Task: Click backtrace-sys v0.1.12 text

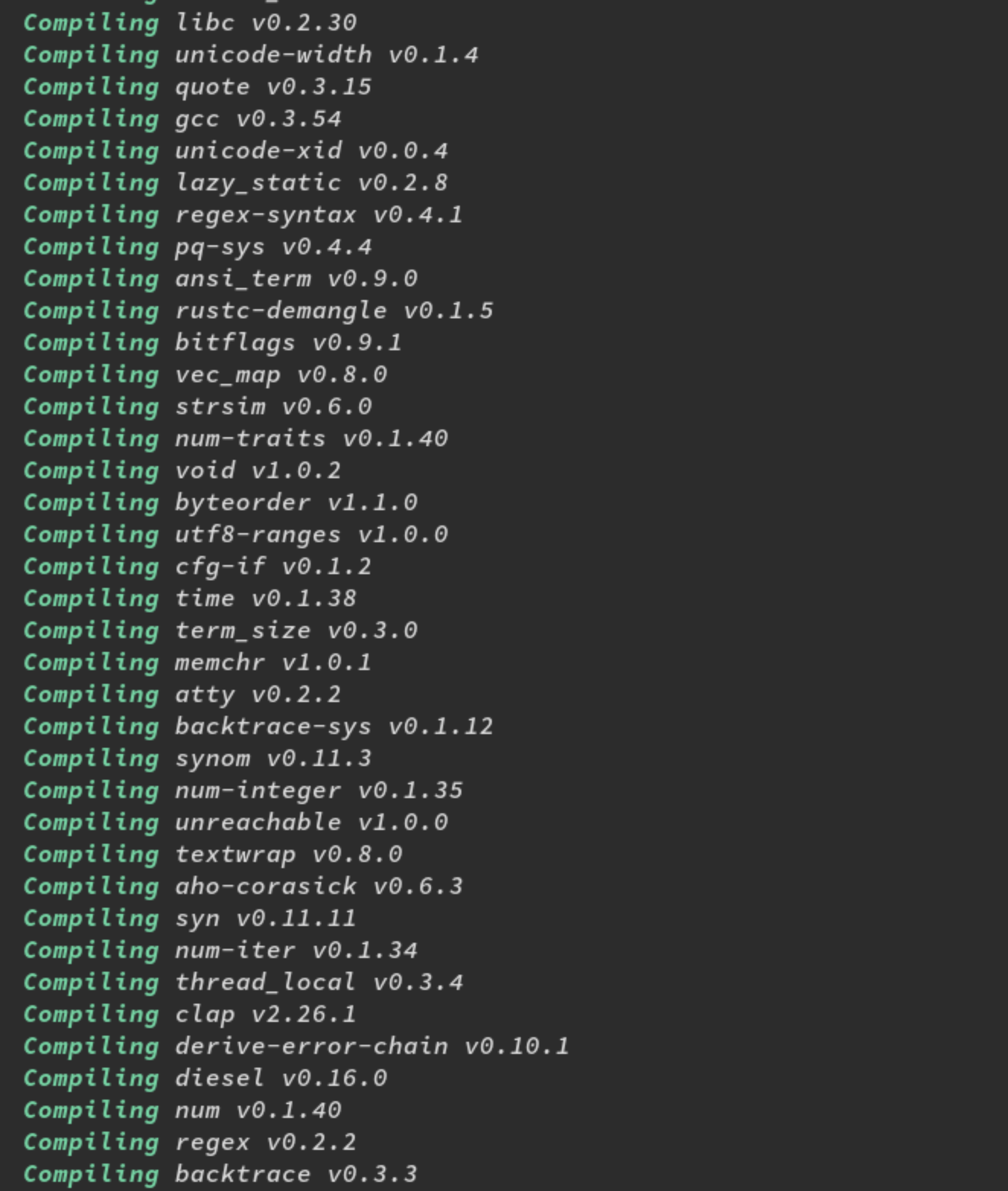Action: tap(334, 726)
